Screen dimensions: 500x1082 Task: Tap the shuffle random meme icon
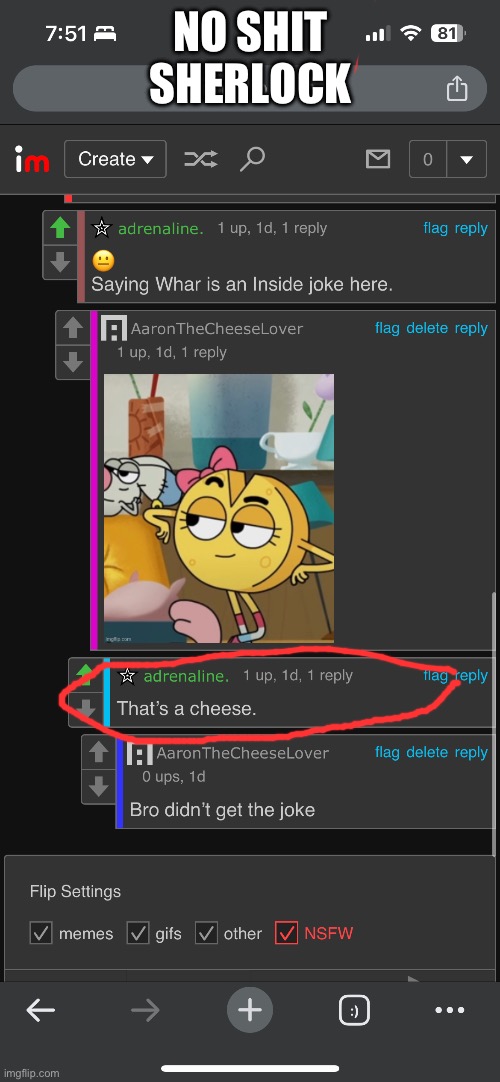(x=201, y=160)
